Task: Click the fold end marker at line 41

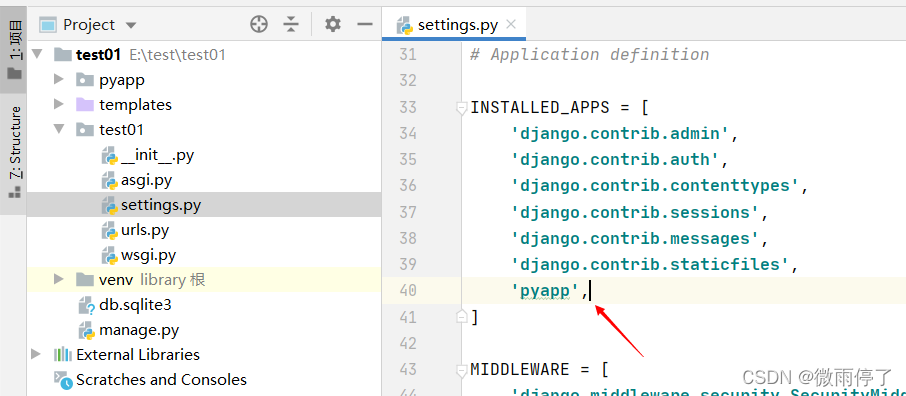Action: (x=461, y=316)
